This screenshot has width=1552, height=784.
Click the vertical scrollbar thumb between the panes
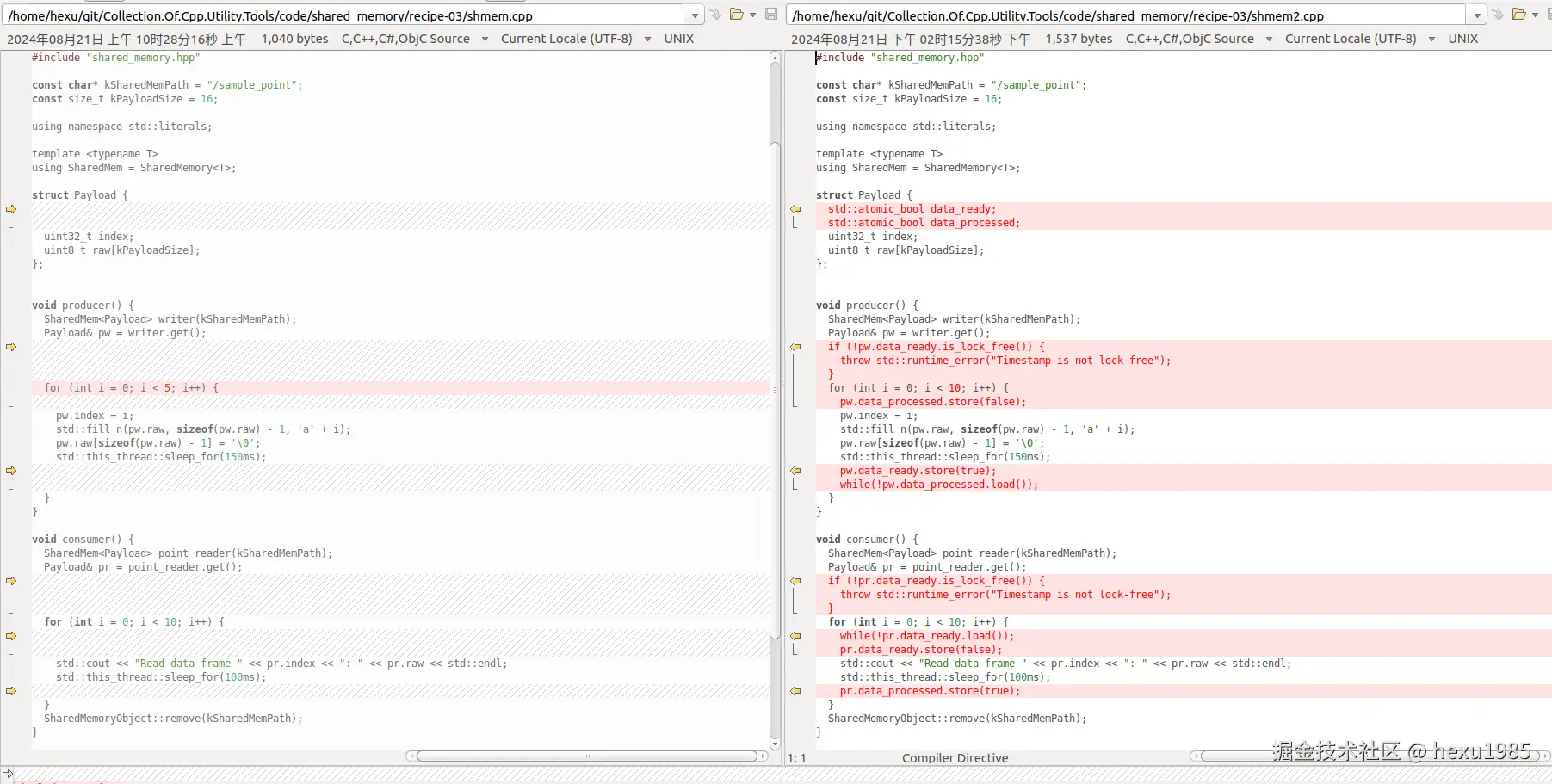(775, 392)
